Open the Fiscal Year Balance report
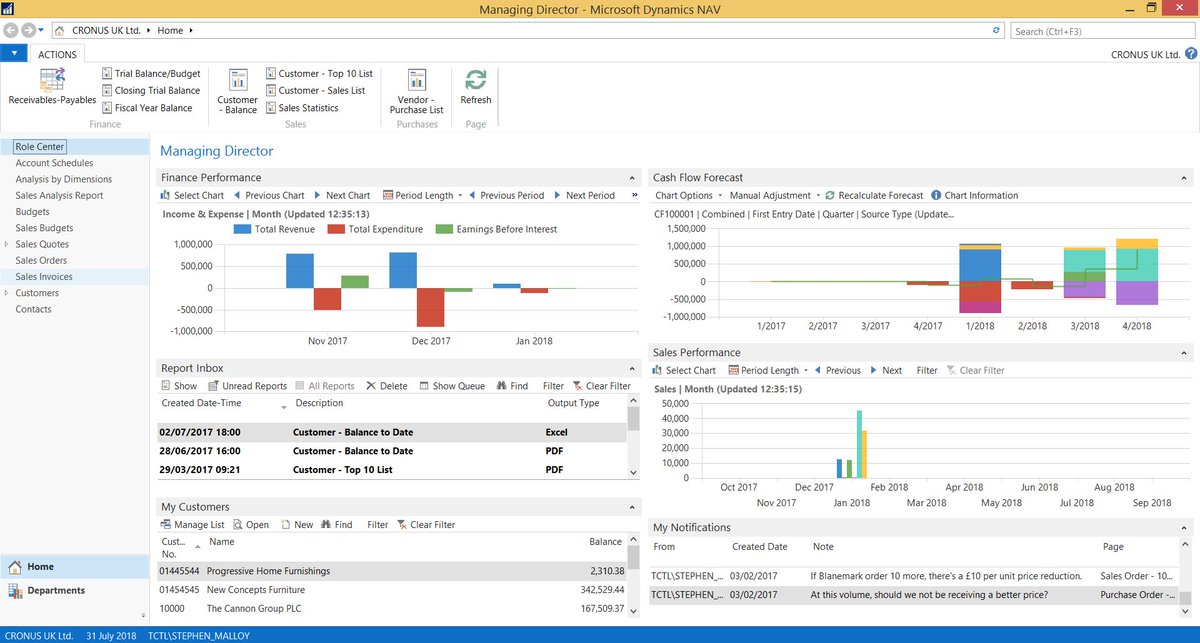This screenshot has width=1200, height=643. 147,108
